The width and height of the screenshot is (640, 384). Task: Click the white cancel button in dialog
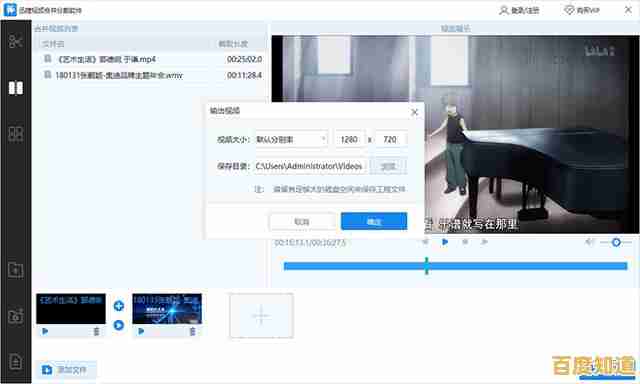tap(302, 222)
